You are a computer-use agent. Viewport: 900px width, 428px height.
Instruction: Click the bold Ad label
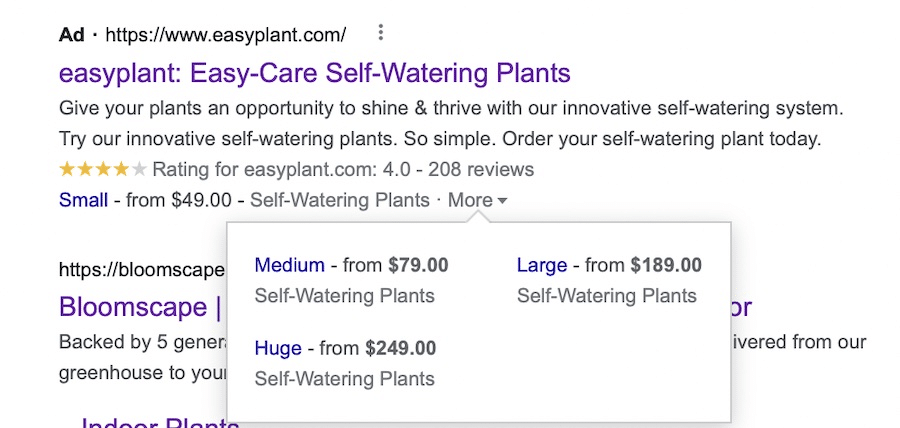(x=72, y=35)
